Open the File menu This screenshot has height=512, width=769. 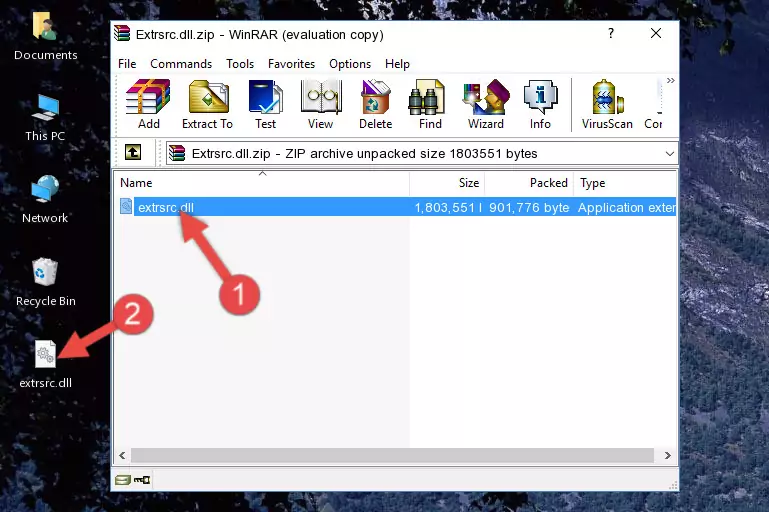(x=127, y=64)
